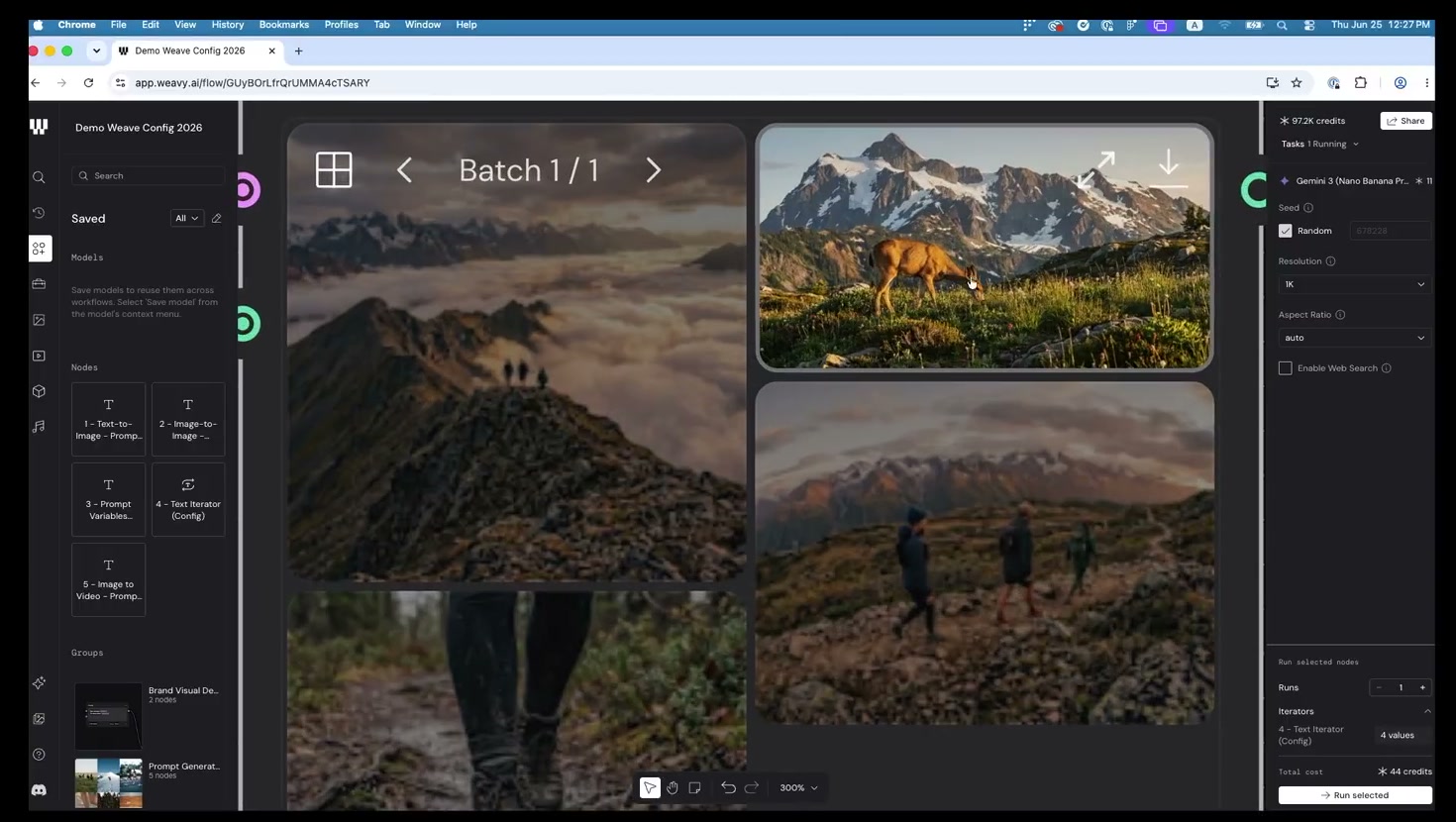1456x822 pixels.
Task: Open the image models icon in sidebar
Action: (39, 320)
